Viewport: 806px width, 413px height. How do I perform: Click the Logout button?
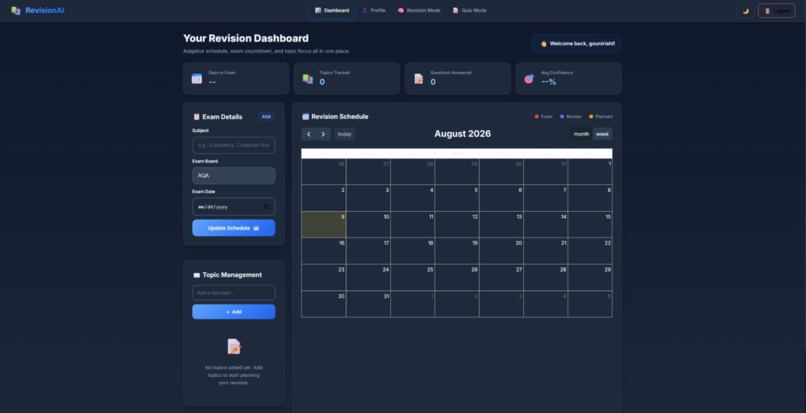(x=776, y=10)
